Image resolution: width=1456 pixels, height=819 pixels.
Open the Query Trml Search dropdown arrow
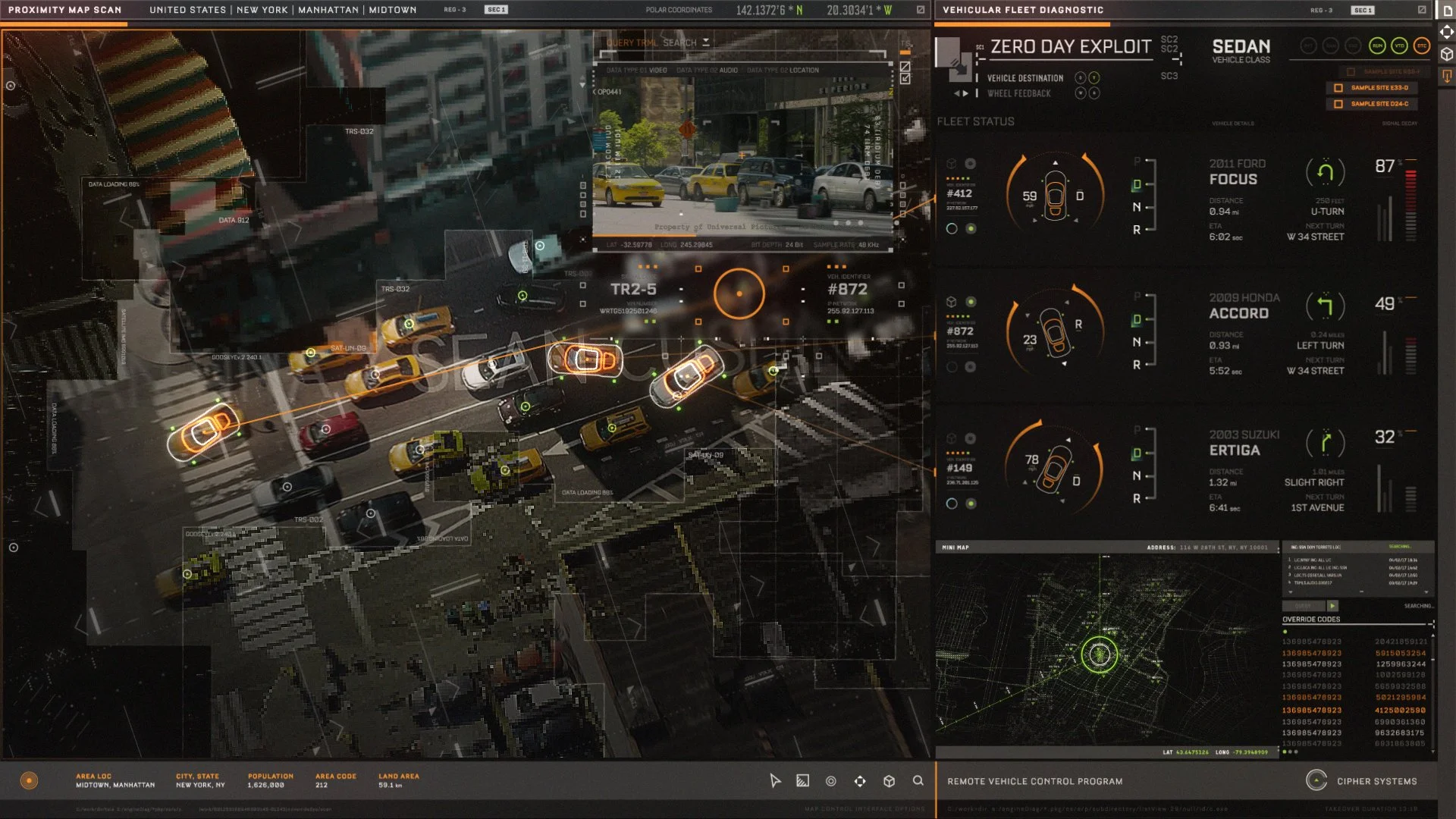click(706, 42)
